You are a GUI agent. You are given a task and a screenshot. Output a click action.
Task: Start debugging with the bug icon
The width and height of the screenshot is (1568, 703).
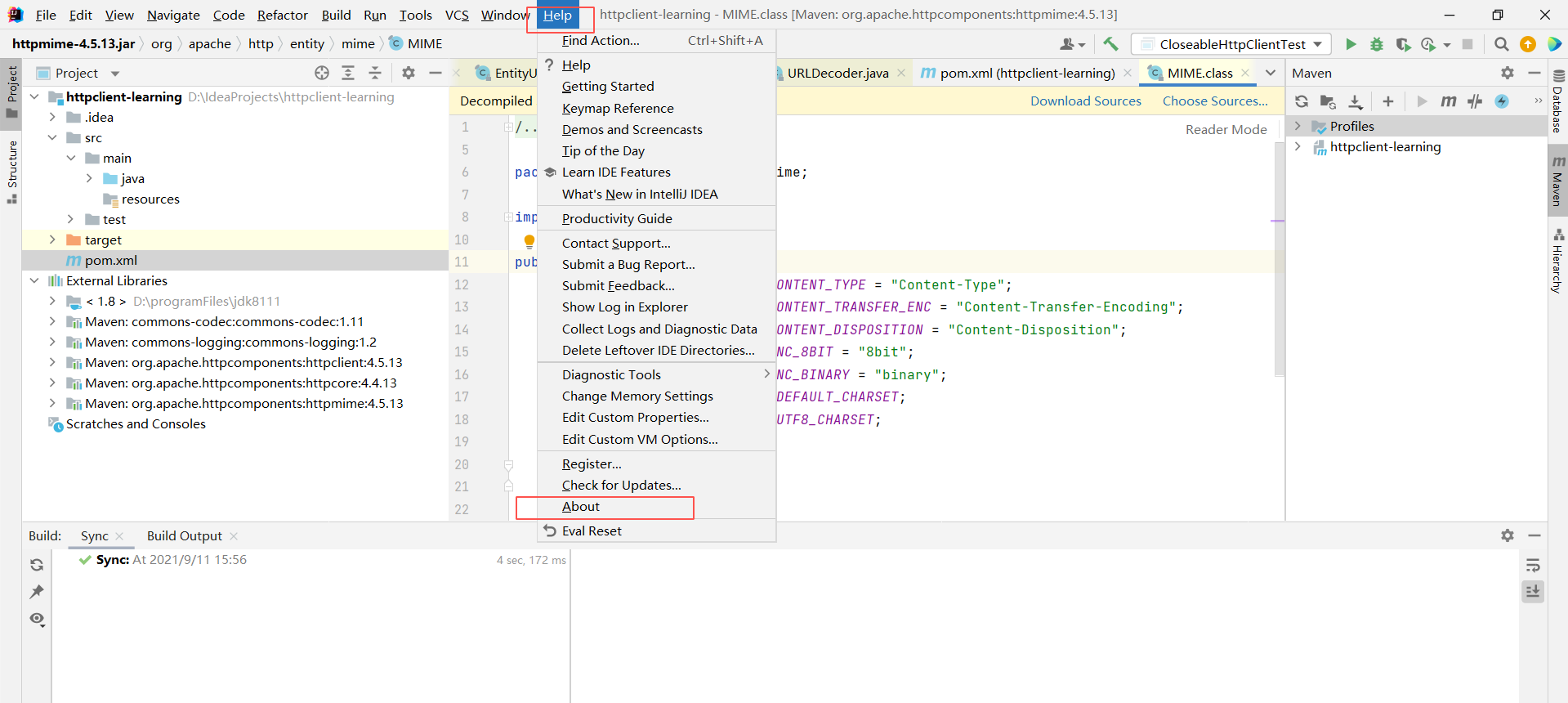point(1377,44)
